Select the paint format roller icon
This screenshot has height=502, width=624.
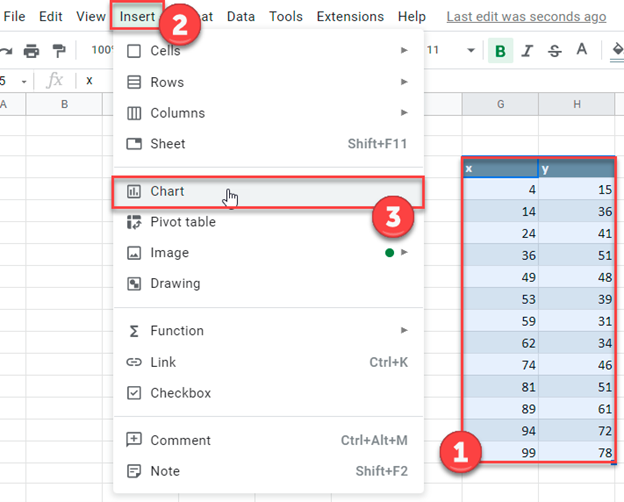[x=59, y=51]
